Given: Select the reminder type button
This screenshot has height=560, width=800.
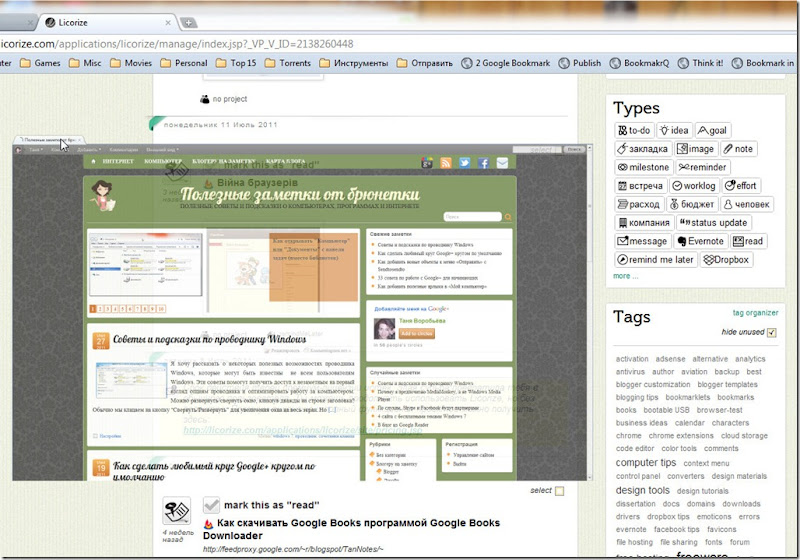Looking at the screenshot, I should [703, 167].
